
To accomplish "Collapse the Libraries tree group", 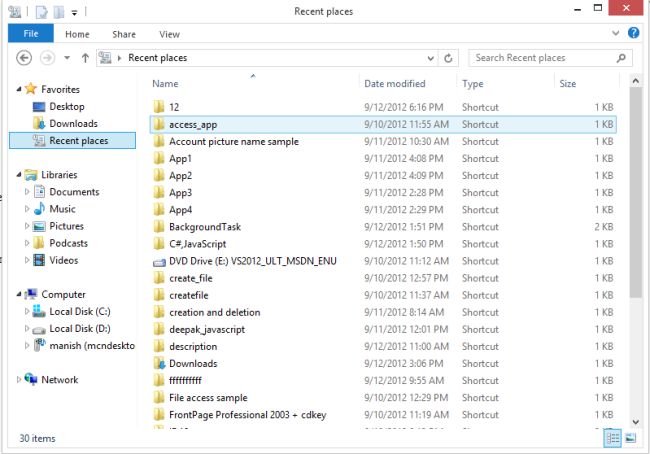I will [19, 175].
